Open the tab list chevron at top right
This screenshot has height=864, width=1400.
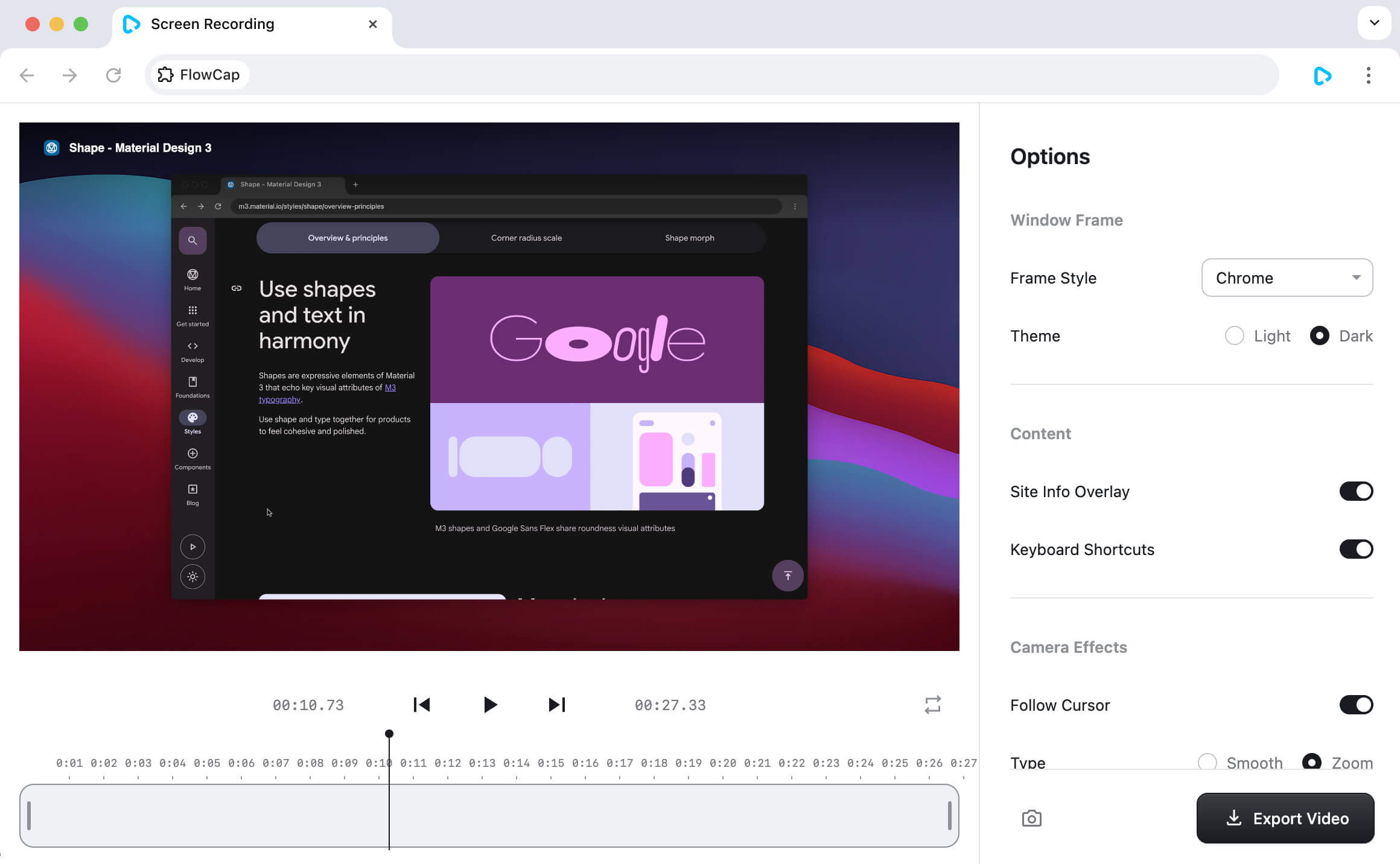point(1374,23)
